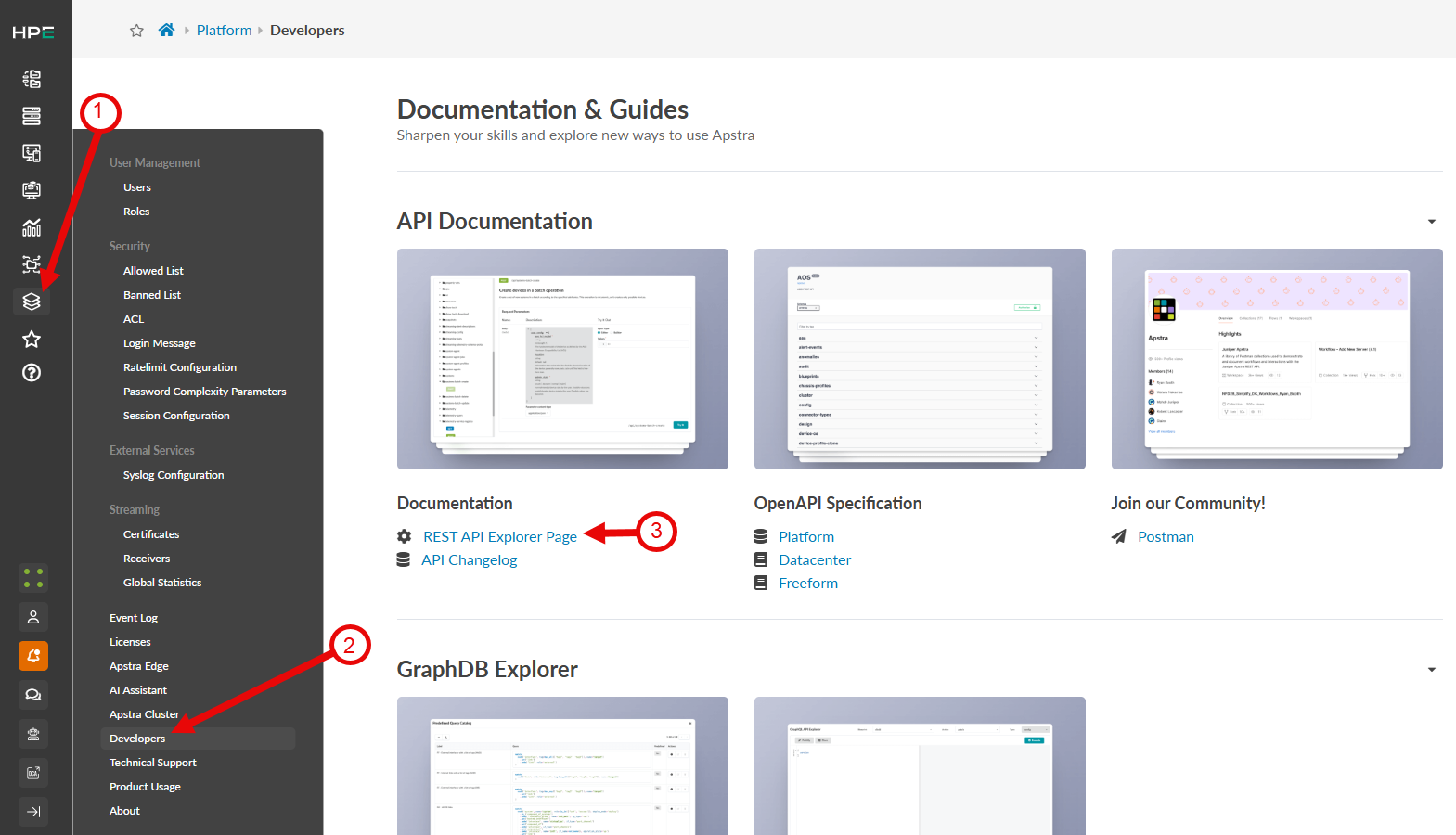Open Receivers under Streaming
Image resolution: width=1456 pixels, height=835 pixels.
click(x=147, y=559)
